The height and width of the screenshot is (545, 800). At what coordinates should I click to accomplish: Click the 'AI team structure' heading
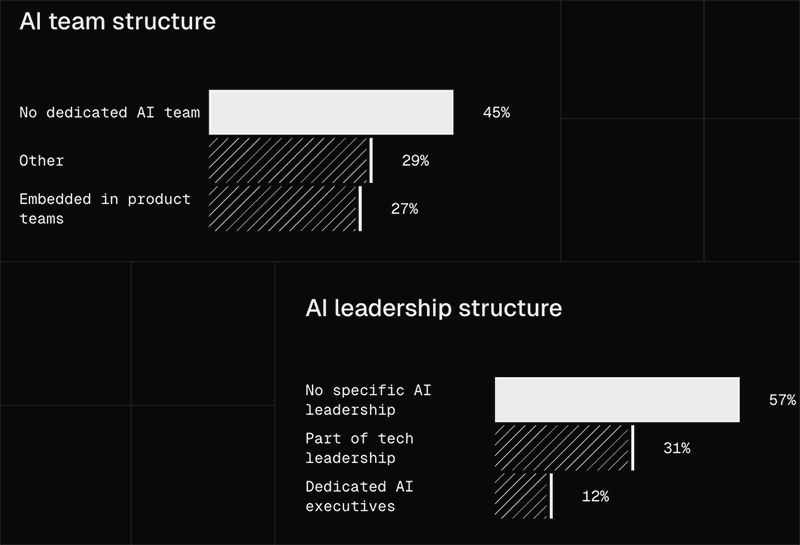[x=117, y=21]
